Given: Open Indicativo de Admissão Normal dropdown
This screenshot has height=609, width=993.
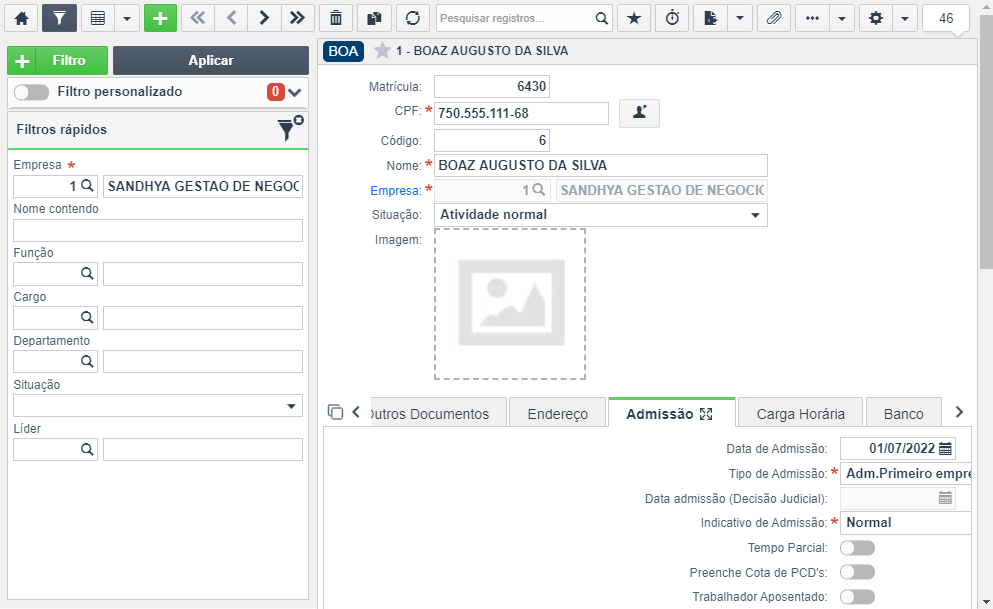Looking at the screenshot, I should tap(906, 523).
